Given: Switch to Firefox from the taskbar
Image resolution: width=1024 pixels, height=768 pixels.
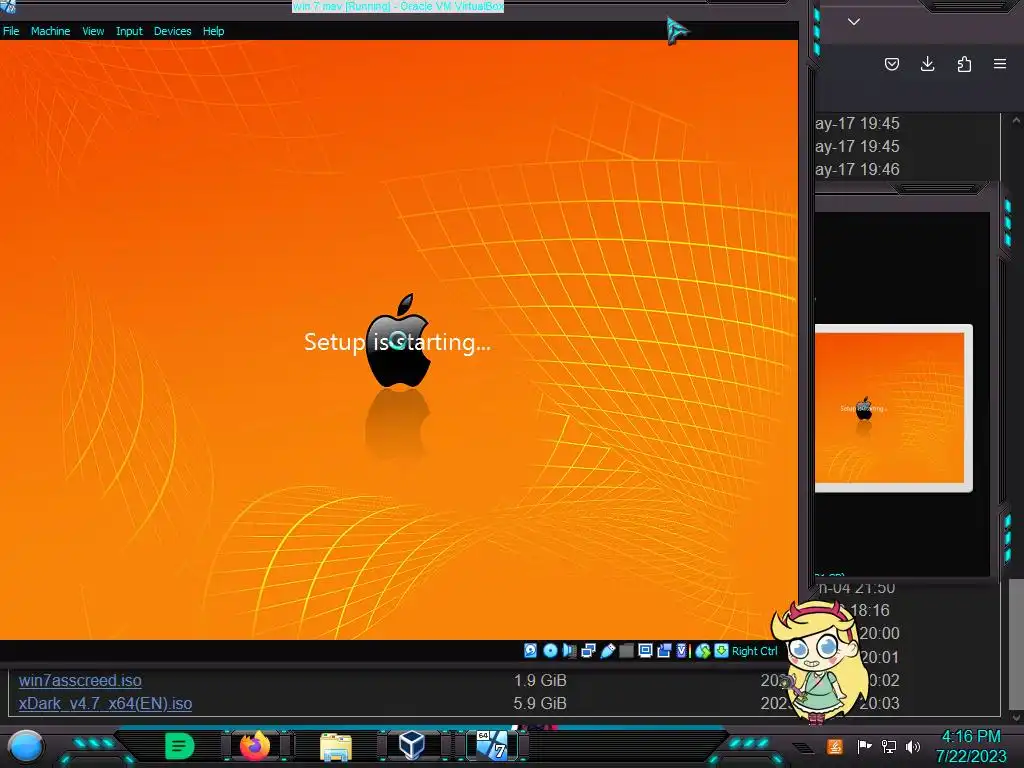Looking at the screenshot, I should pyautogui.click(x=255, y=746).
